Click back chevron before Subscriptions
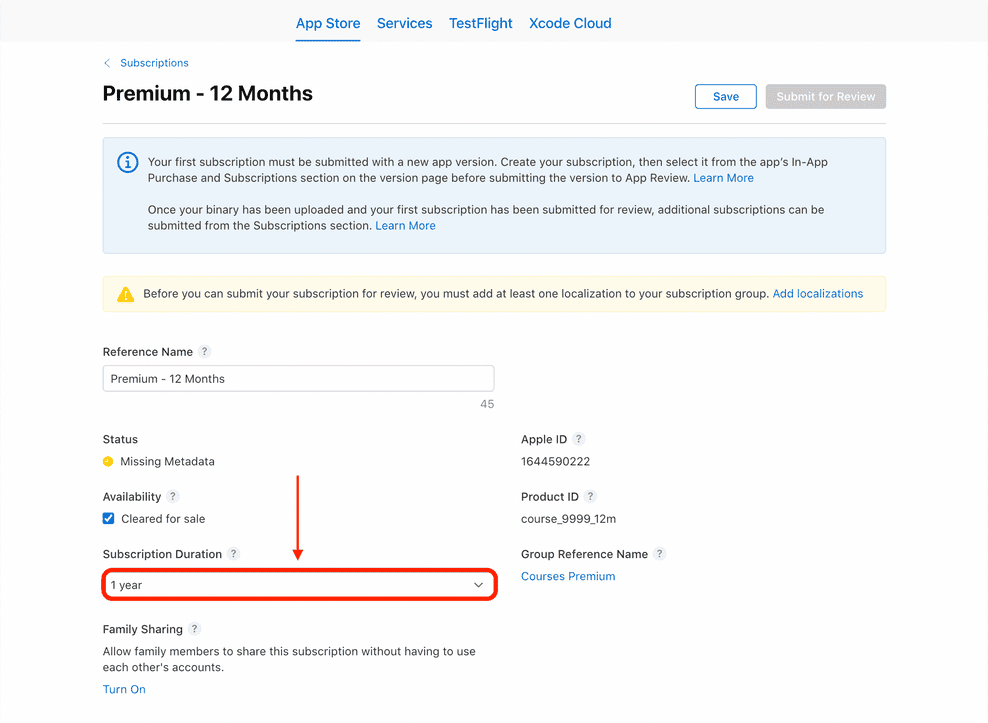This screenshot has width=988, height=723. (x=107, y=63)
